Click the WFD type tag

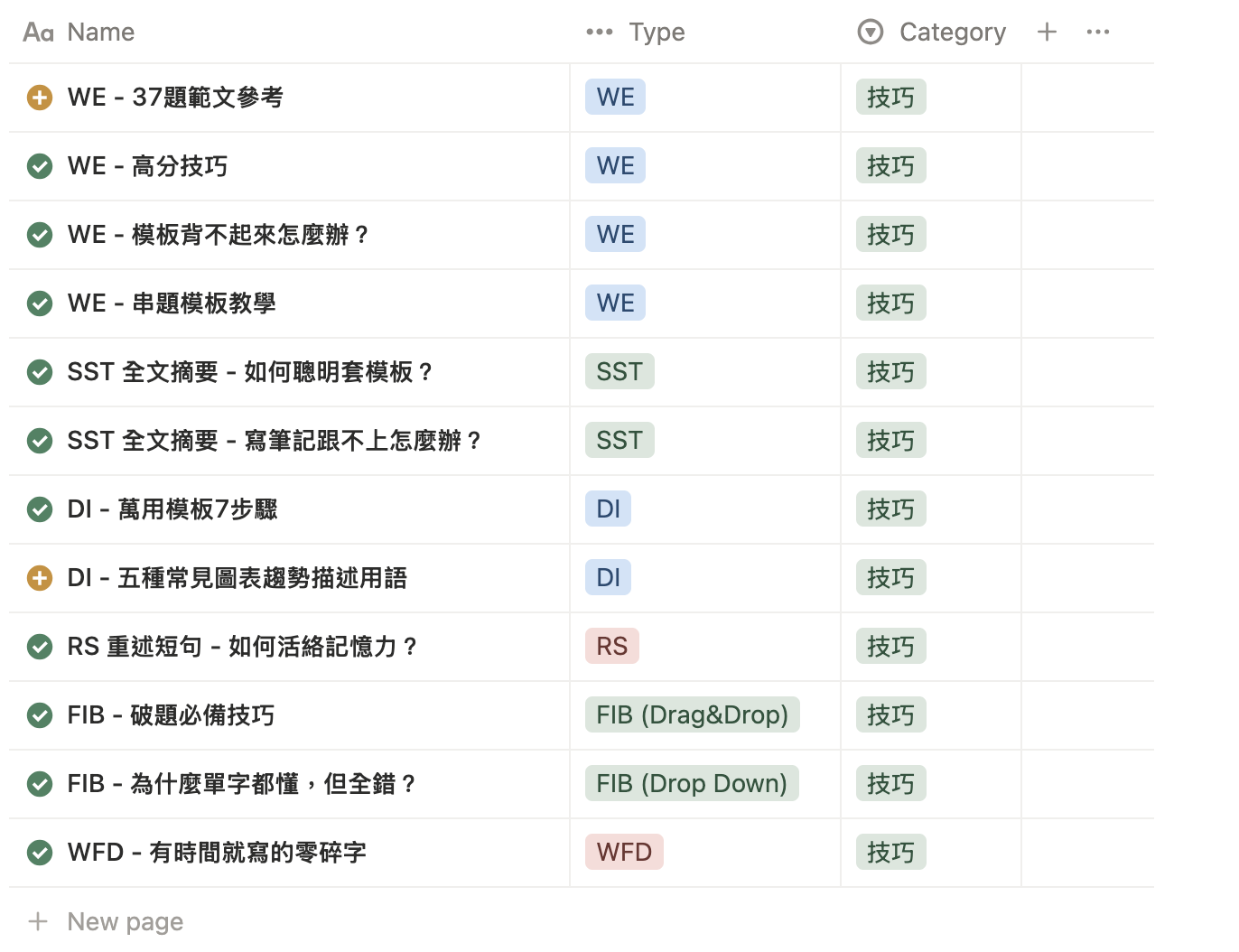[x=624, y=853]
